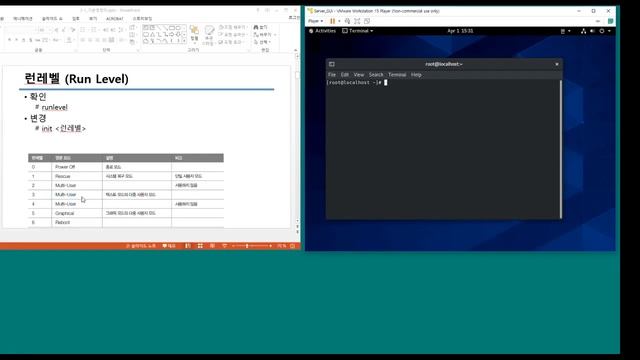The width and height of the screenshot is (640, 360).
Task: Fit slide to window icon in status bar
Action: click(293, 246)
